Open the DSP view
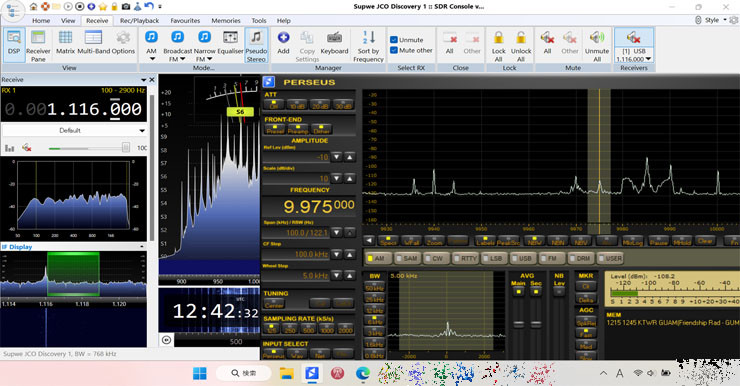The image size is (740, 386). point(14,45)
